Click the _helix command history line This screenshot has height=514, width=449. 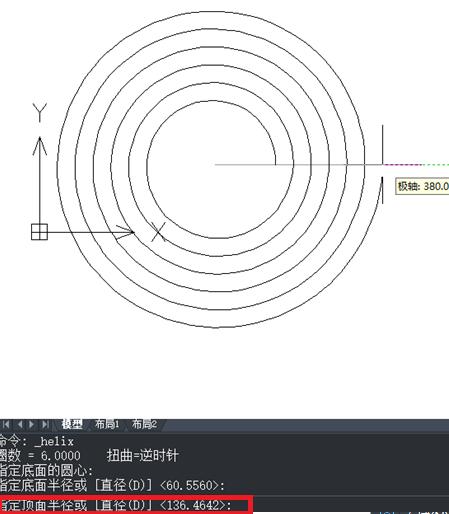coord(37,442)
